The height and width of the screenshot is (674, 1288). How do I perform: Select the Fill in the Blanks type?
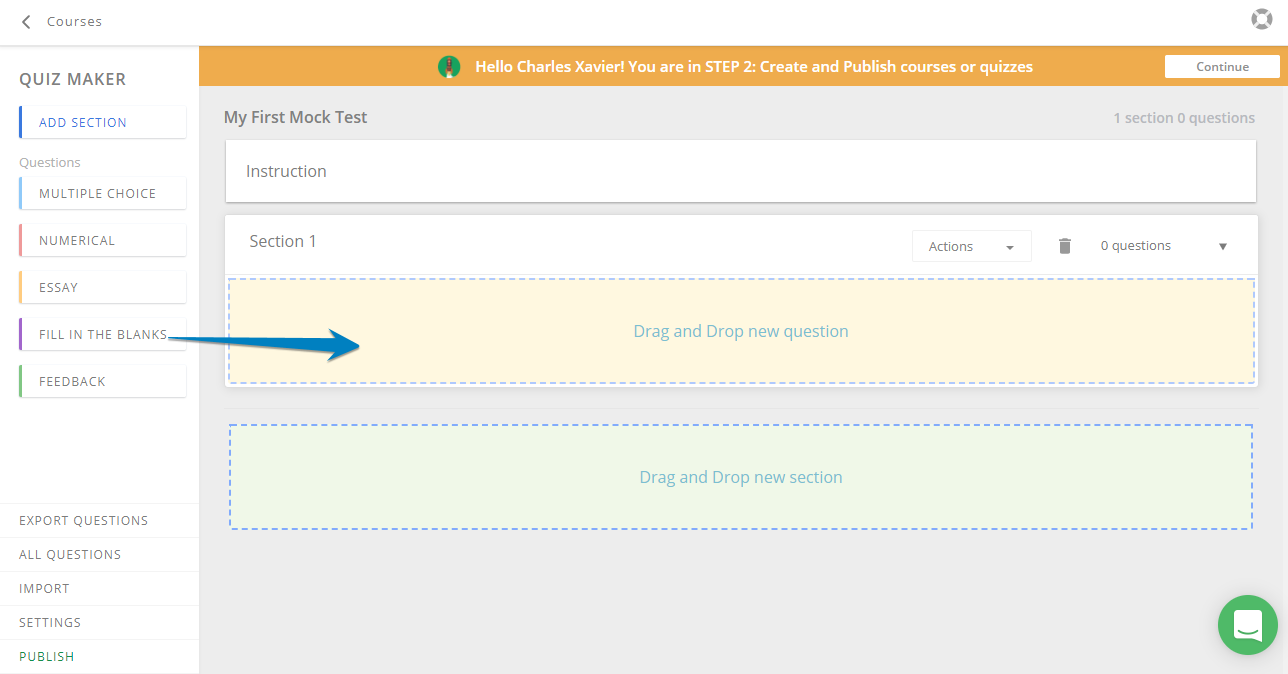tap(102, 334)
